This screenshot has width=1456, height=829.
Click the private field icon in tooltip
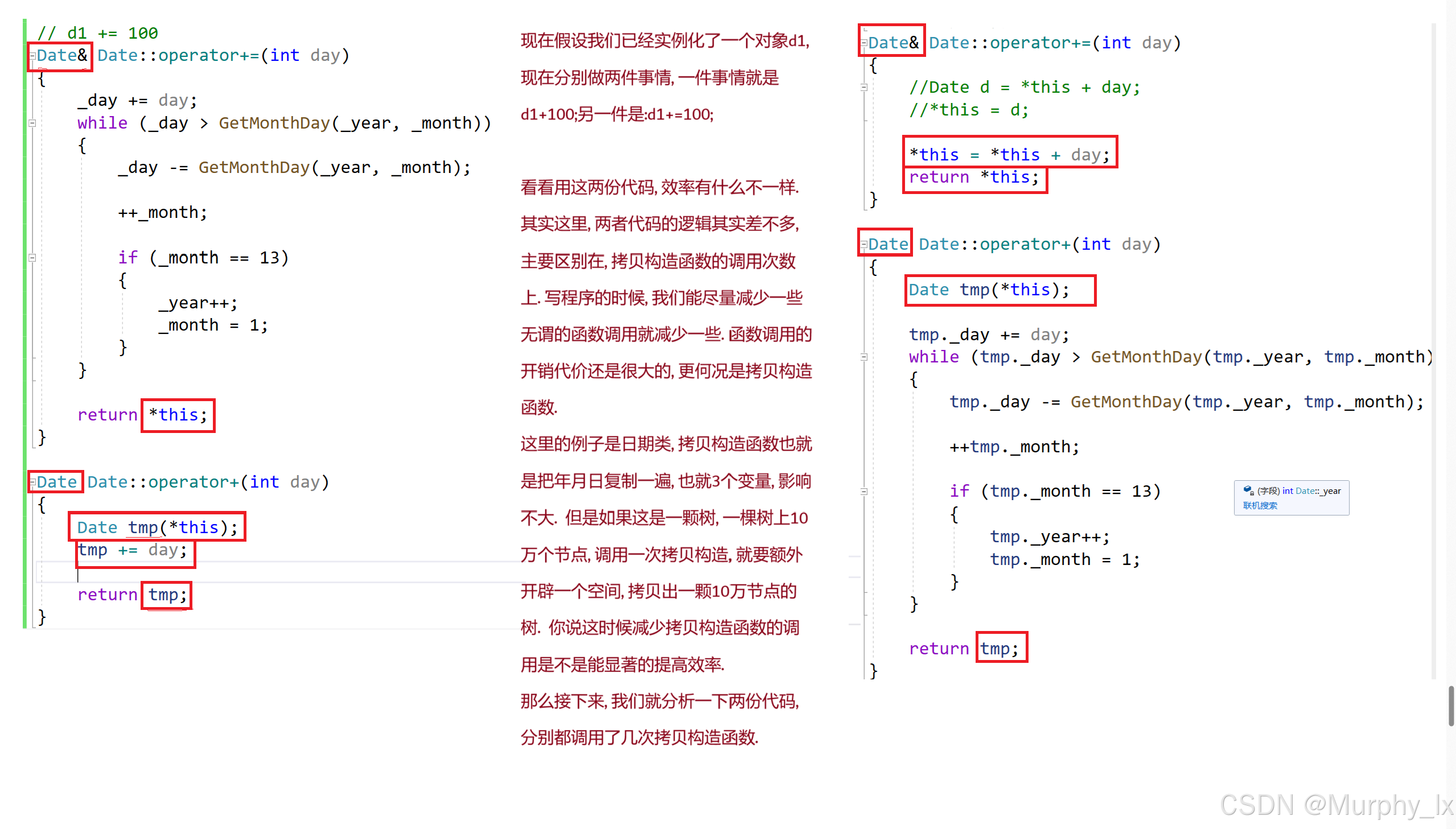1248,490
